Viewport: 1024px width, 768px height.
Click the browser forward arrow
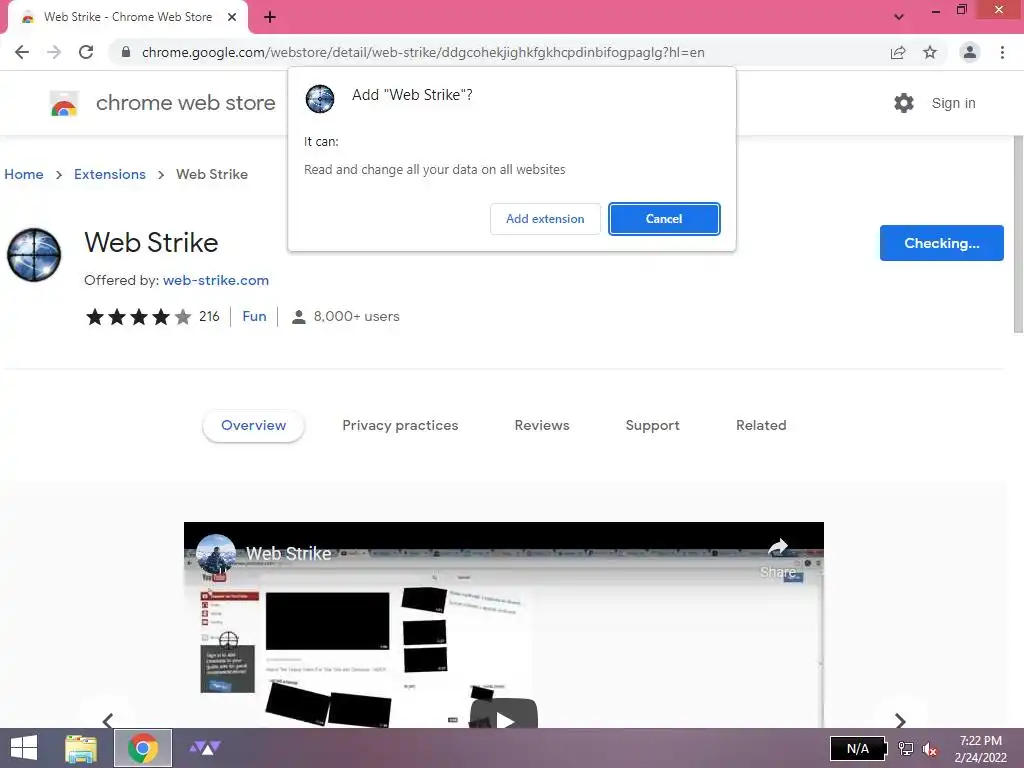[54, 52]
